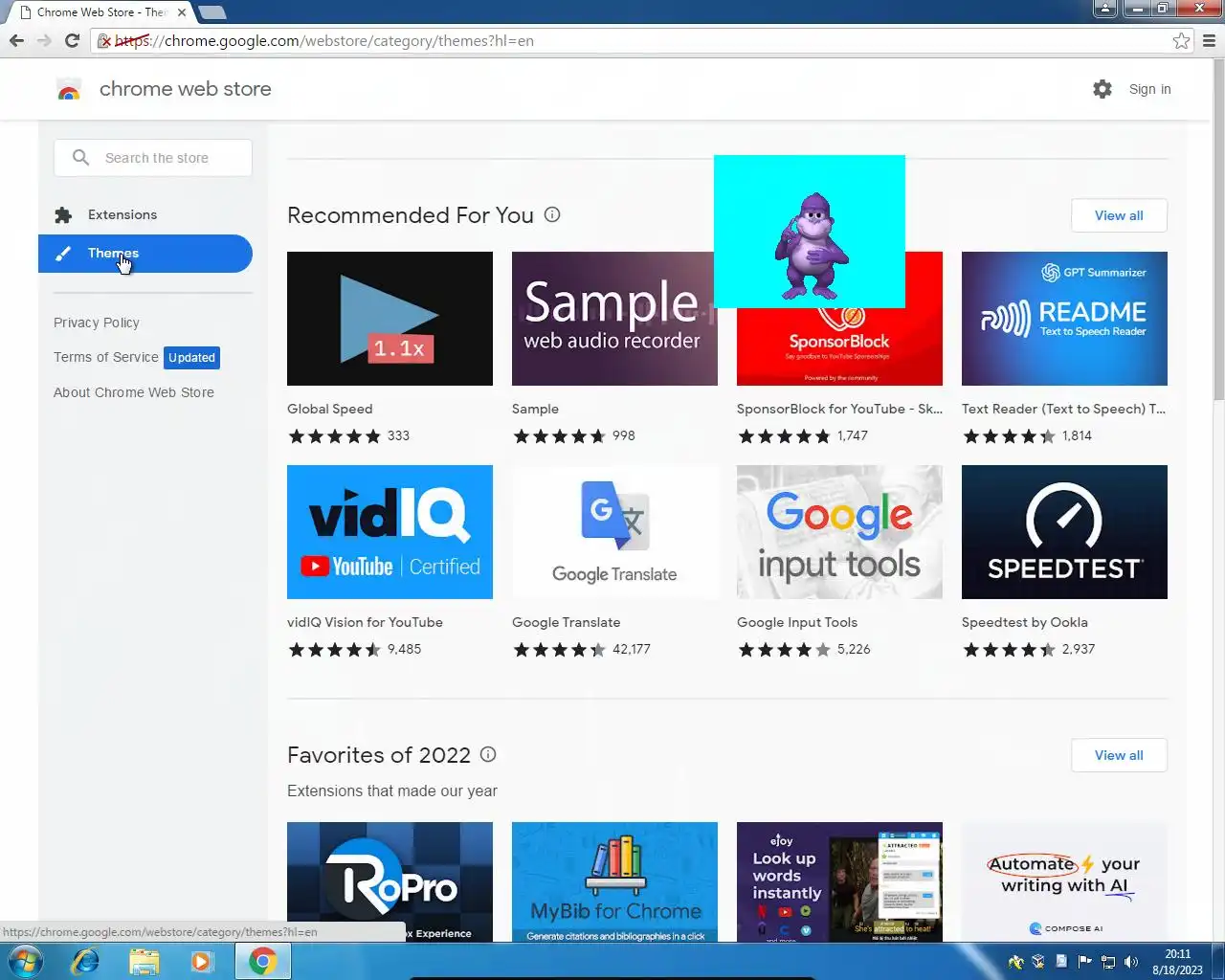Open the Global Speed extension thumbnail
The image size is (1225, 980).
point(390,319)
